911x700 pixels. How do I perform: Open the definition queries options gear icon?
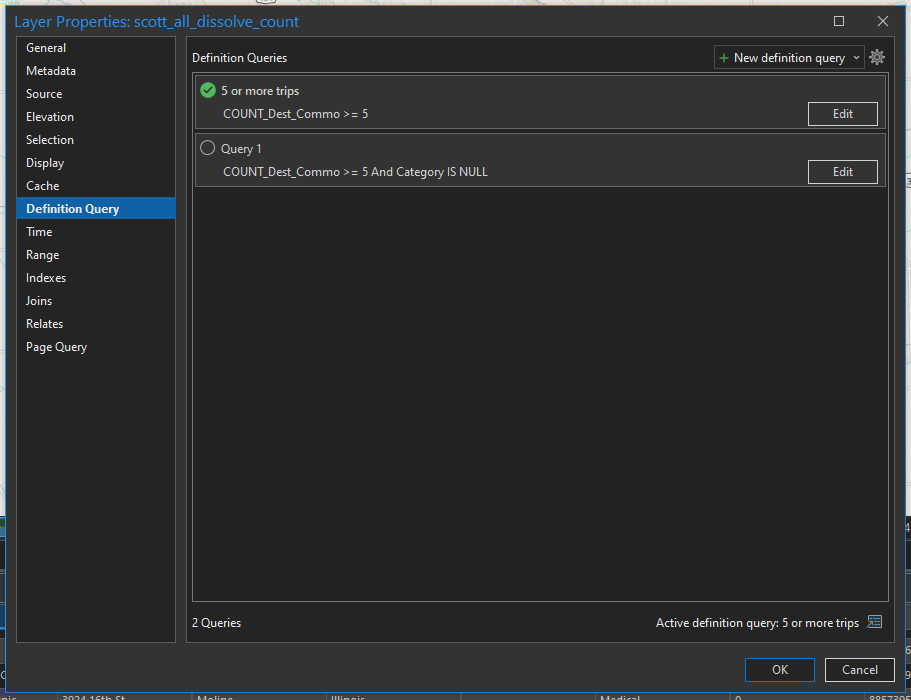coord(877,57)
